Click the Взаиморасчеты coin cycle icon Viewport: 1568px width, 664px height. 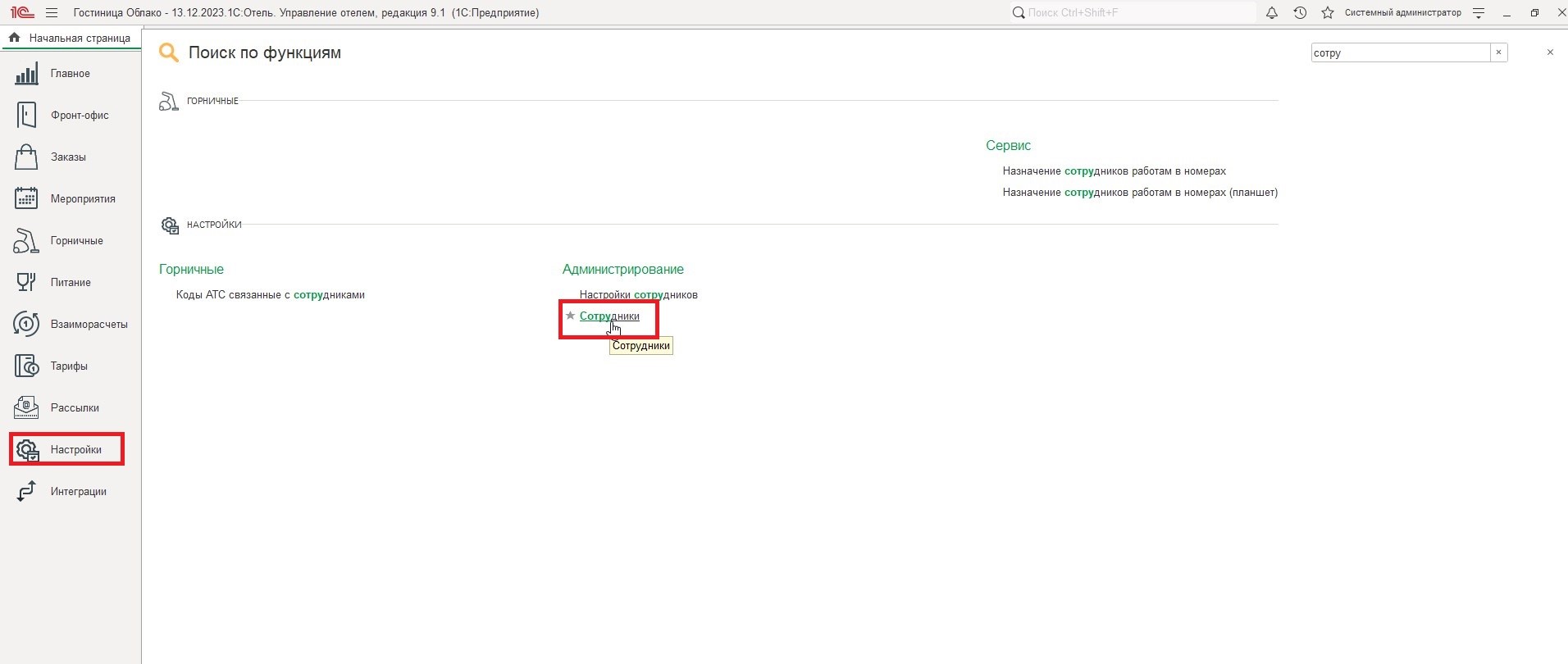[26, 325]
